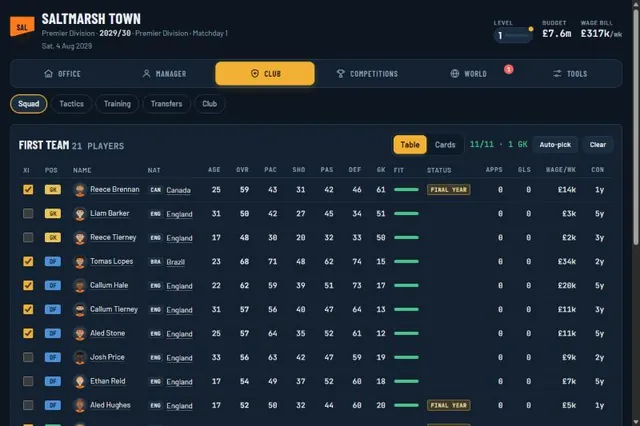The height and width of the screenshot is (426, 640).
Task: Click the DF position badge for Tomas Lopes
Action: [53, 261]
